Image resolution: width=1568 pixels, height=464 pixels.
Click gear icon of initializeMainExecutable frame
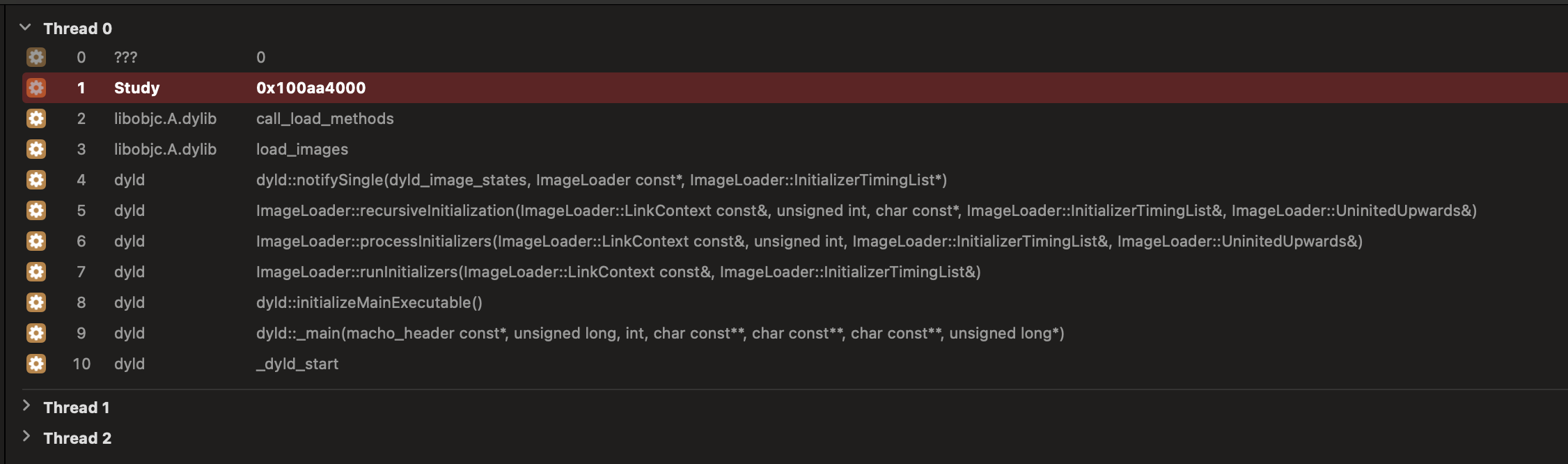coord(36,302)
